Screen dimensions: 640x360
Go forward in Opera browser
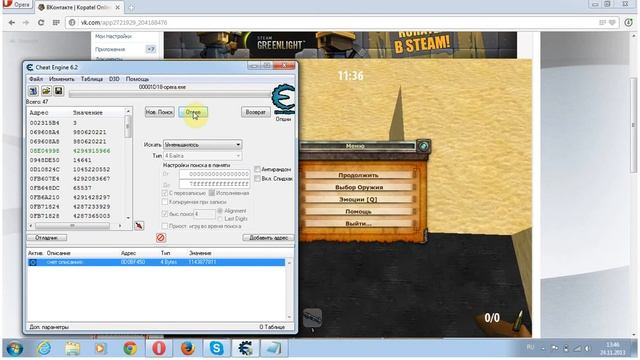point(26,23)
